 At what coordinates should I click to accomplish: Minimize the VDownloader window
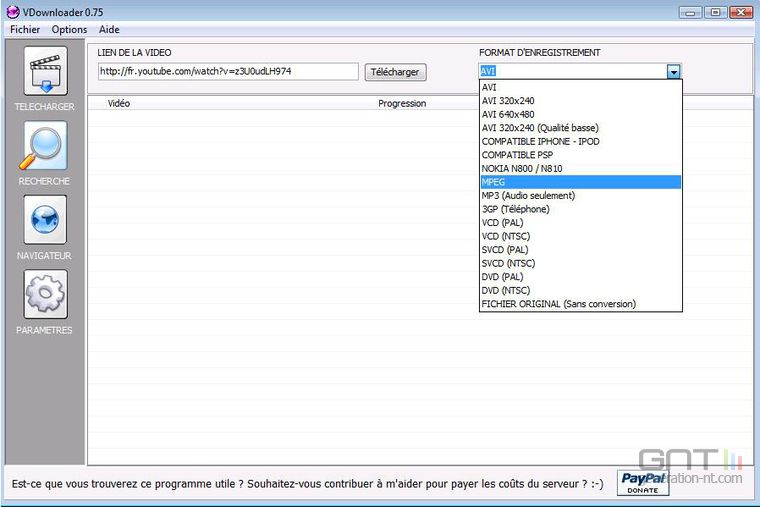coord(690,12)
